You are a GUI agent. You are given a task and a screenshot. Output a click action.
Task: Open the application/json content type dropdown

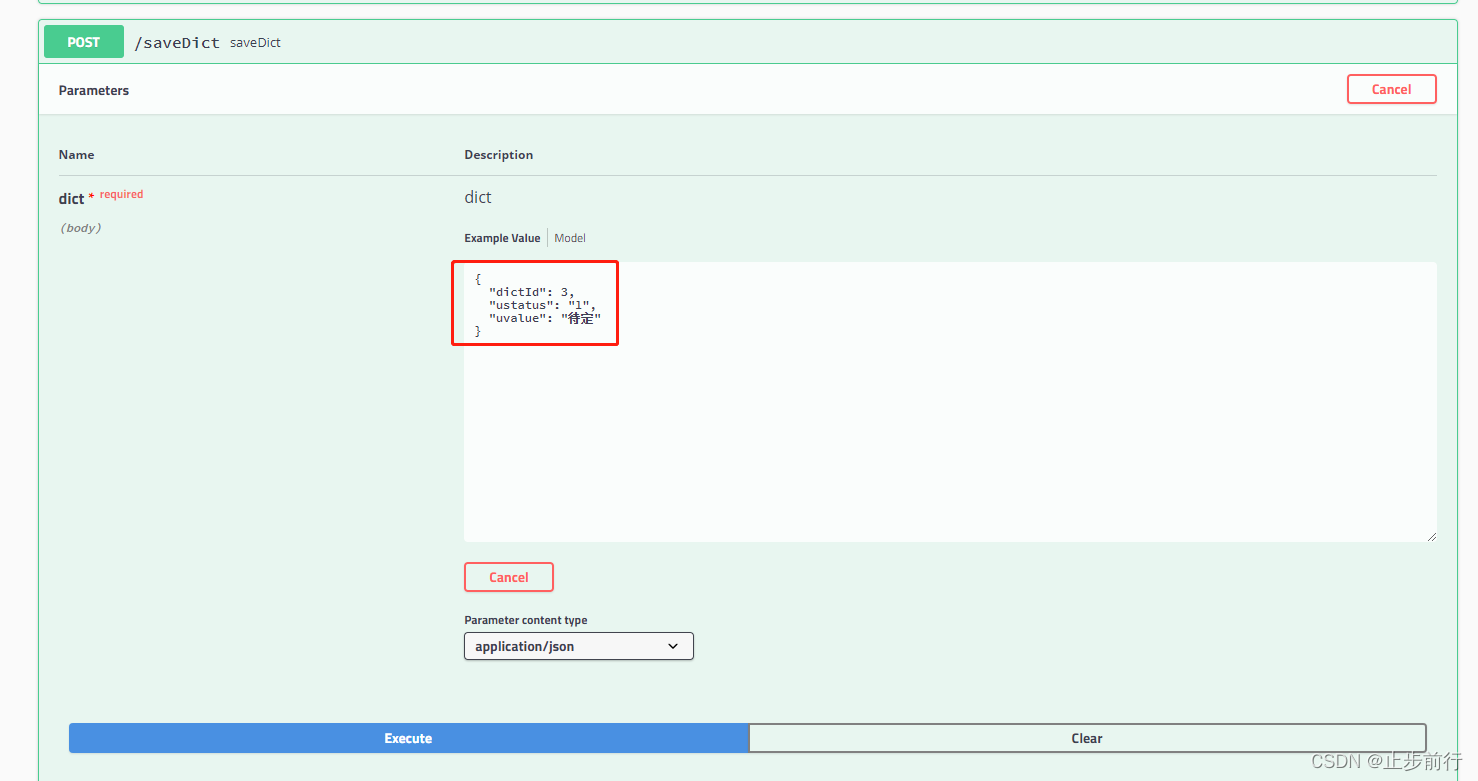coord(578,646)
